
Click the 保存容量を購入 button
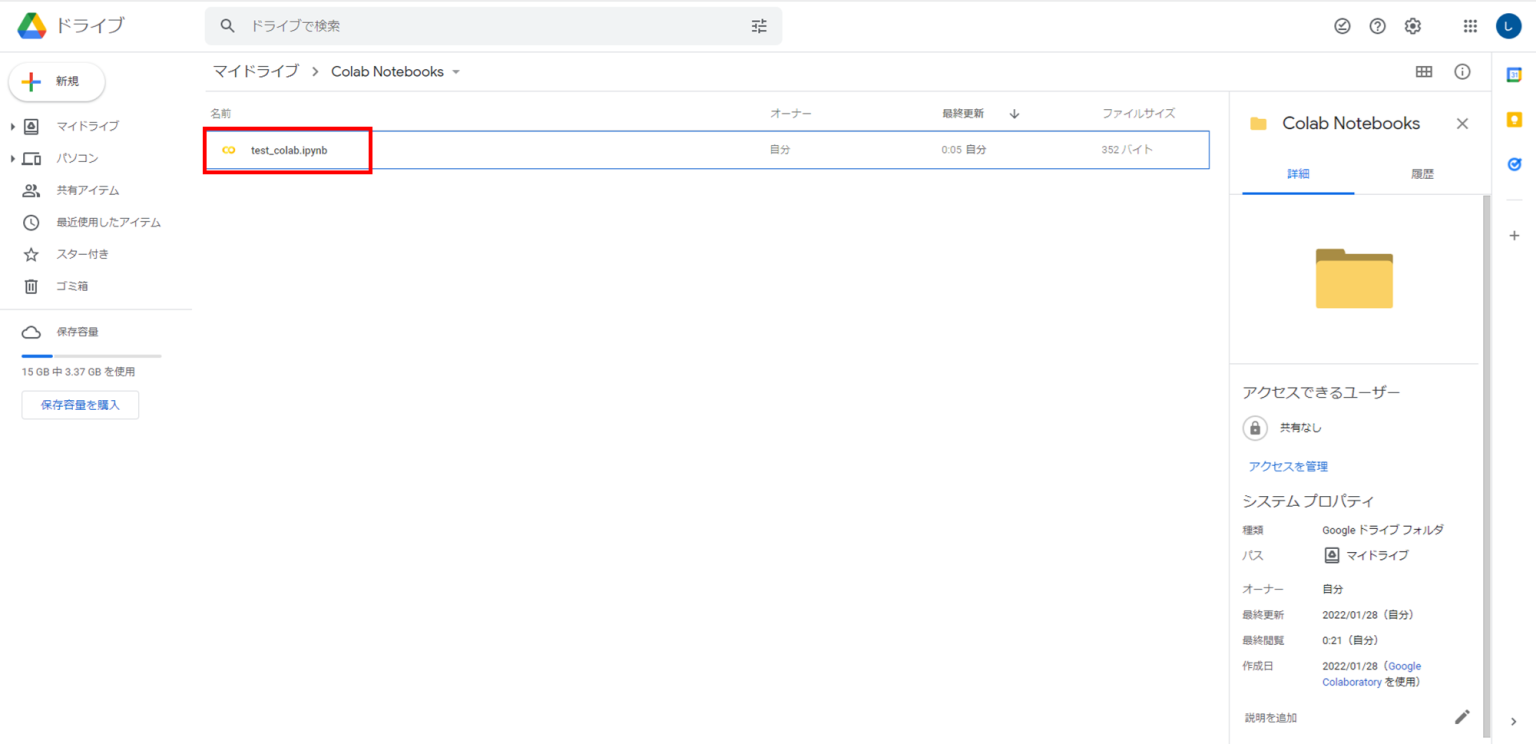coord(80,405)
